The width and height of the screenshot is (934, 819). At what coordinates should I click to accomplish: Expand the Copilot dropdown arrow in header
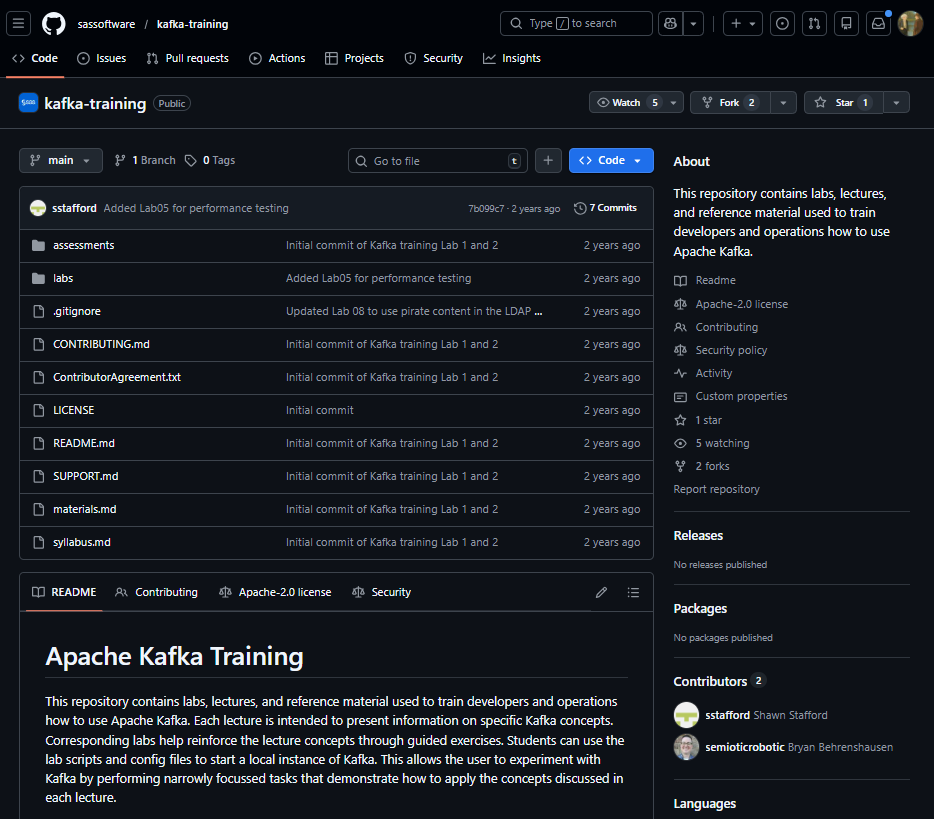tap(693, 24)
